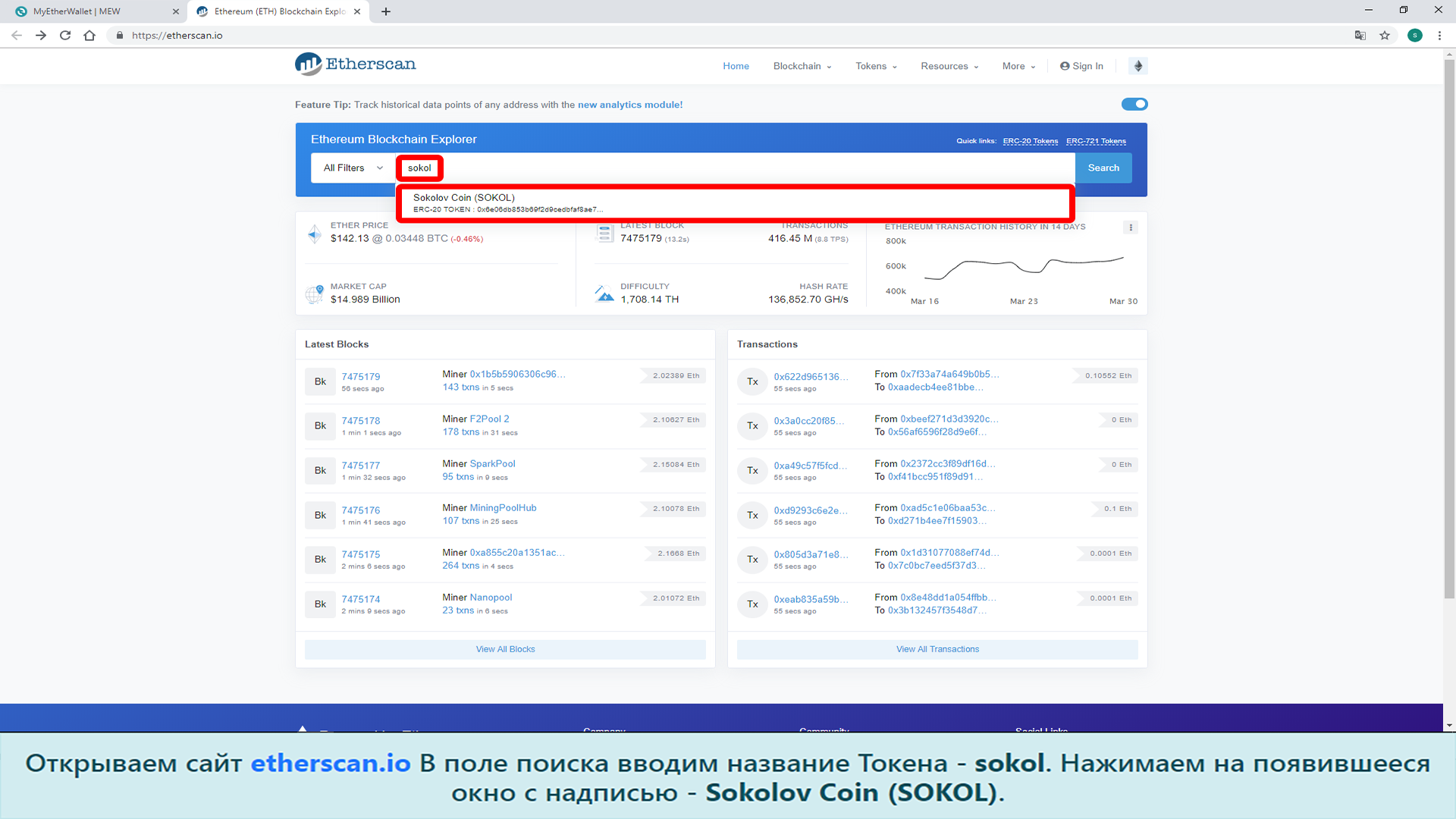Bookmark this page with the star icon
Screen dimensions: 1456x819
[1385, 36]
